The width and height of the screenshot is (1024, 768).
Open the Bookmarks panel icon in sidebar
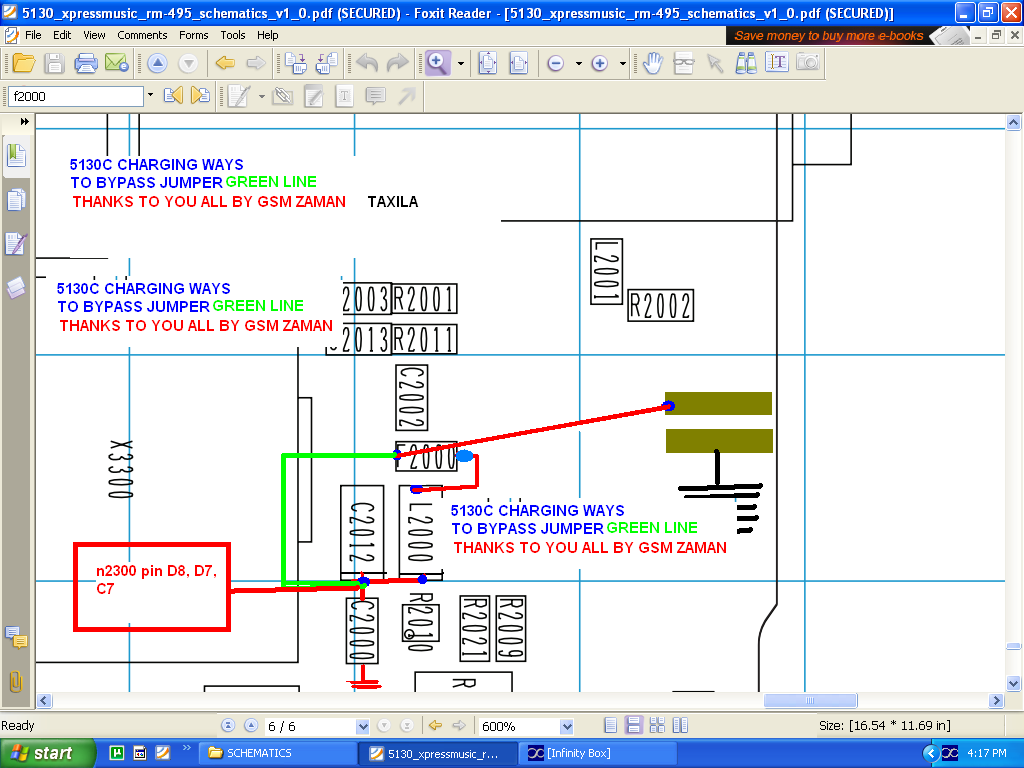[x=16, y=156]
